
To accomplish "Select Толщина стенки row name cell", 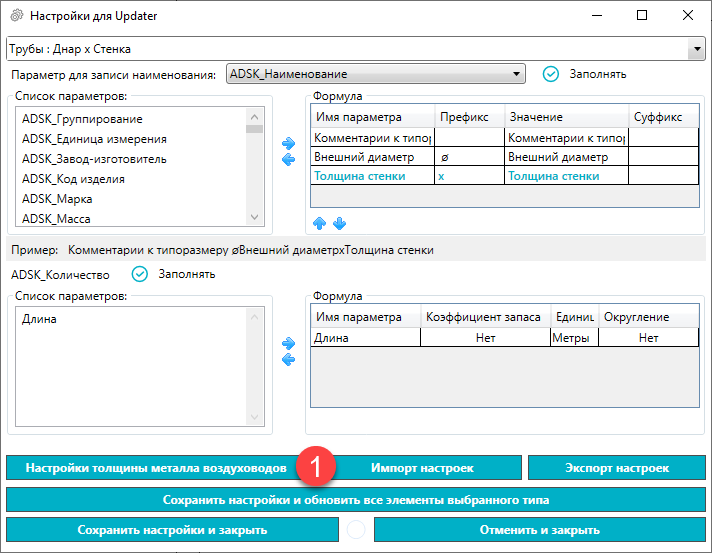I will pos(372,176).
